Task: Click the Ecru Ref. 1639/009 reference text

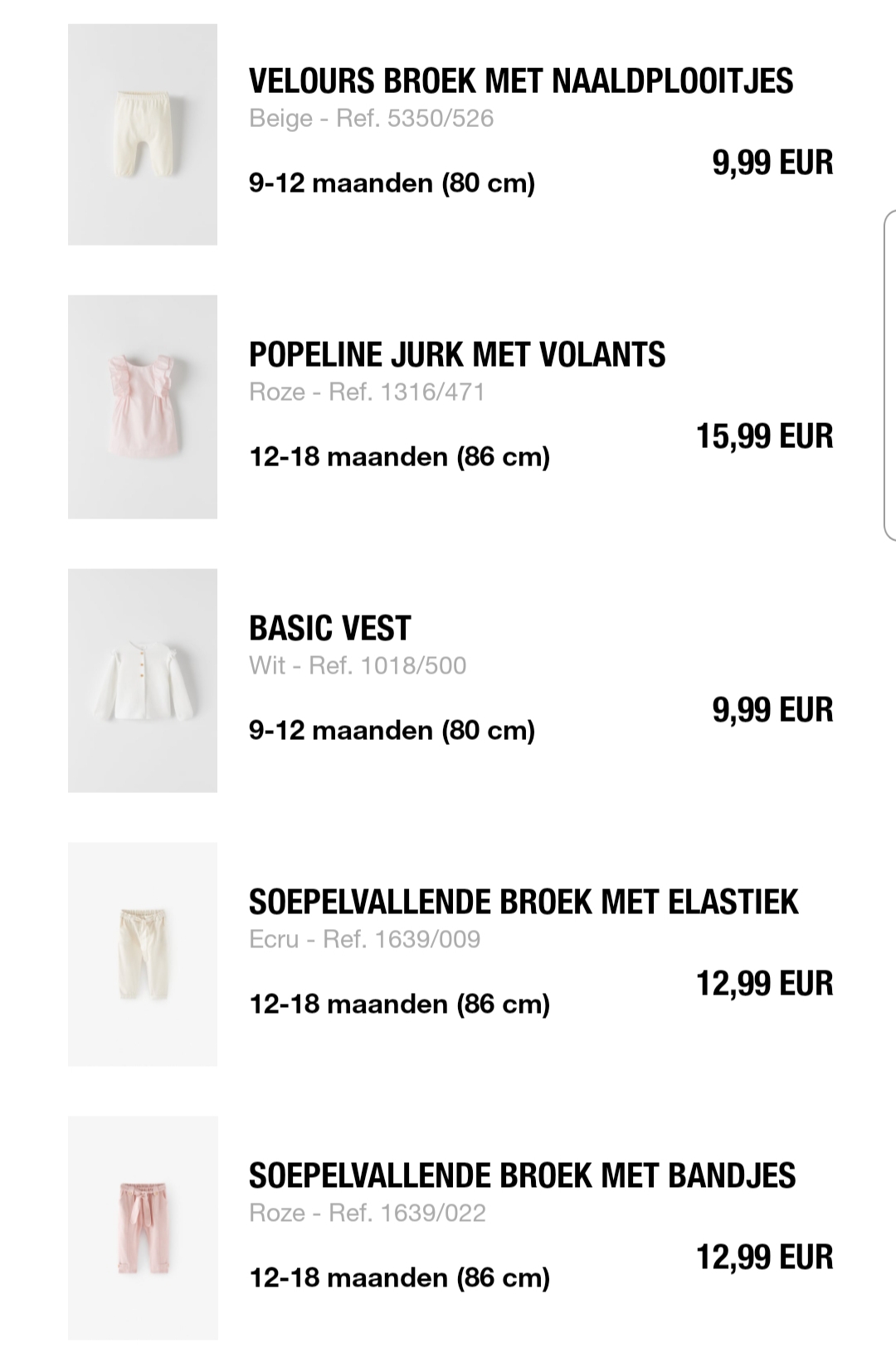Action: click(x=365, y=939)
